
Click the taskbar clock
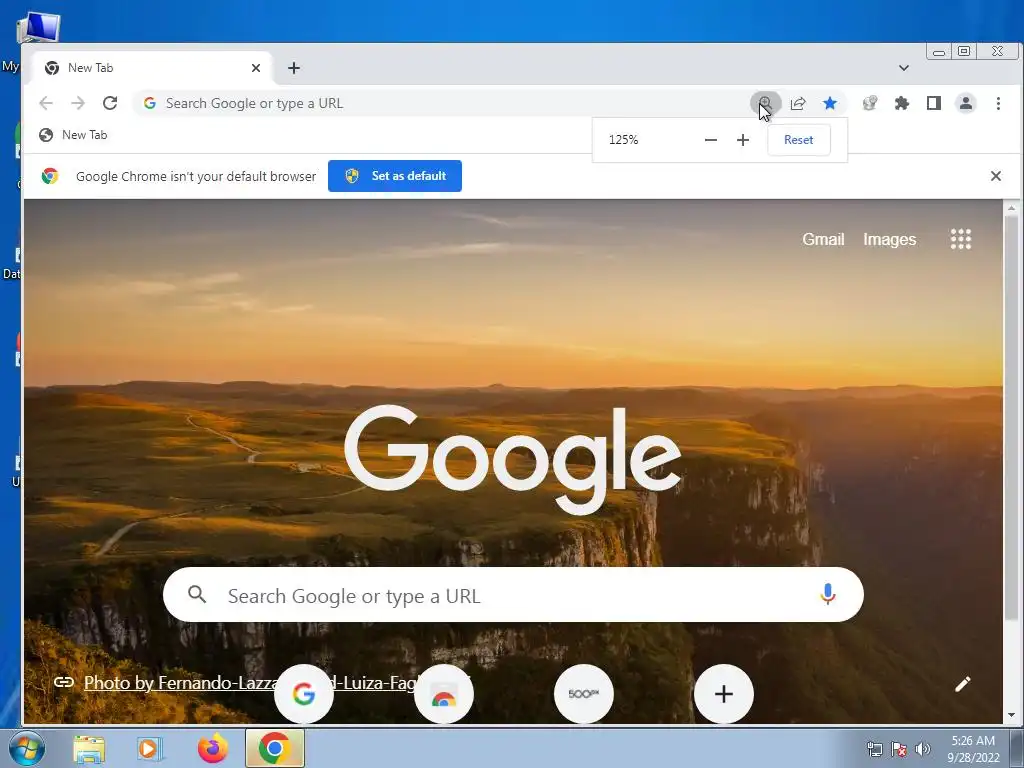click(973, 749)
